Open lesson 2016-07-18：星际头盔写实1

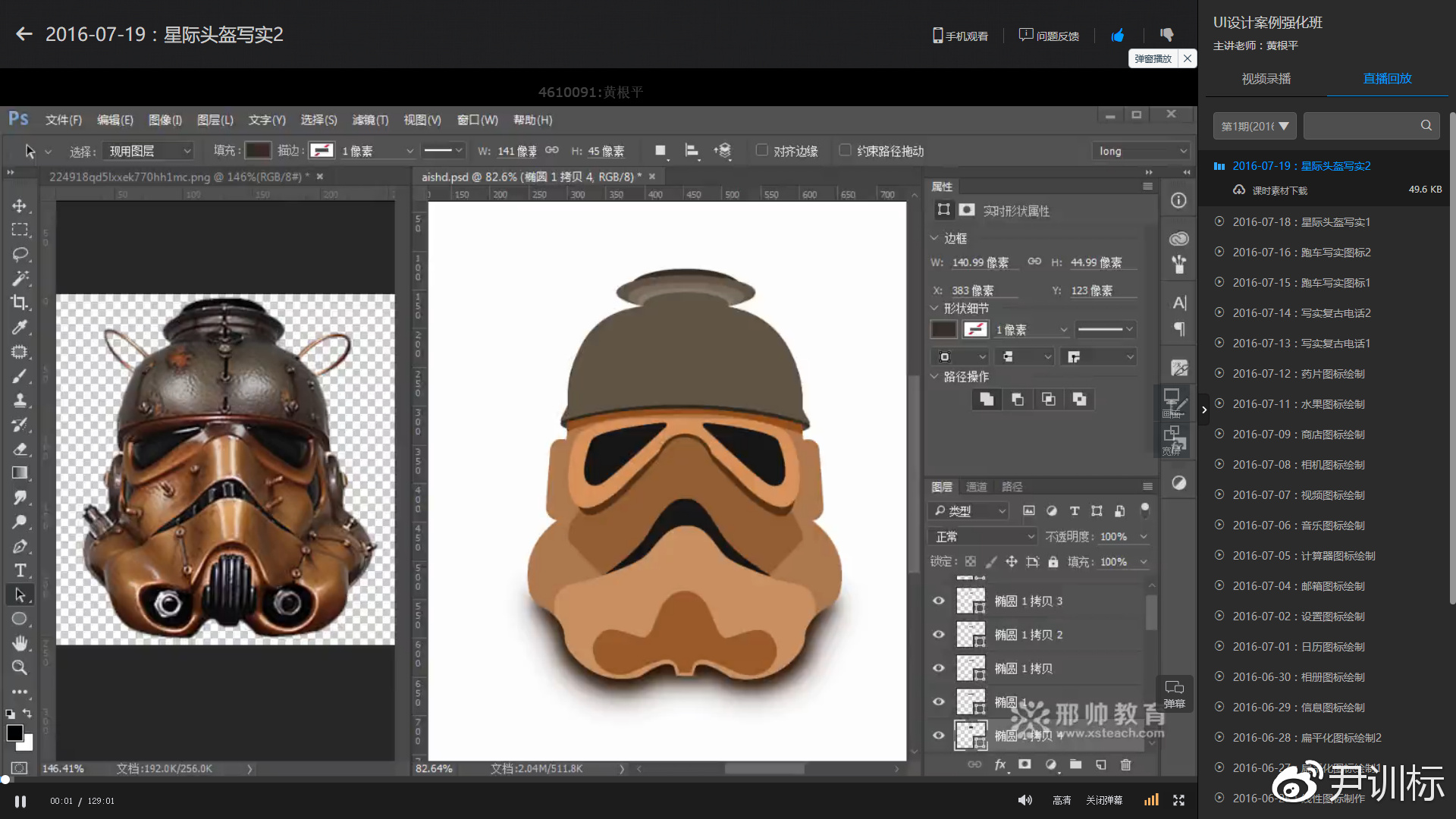[x=1301, y=222]
